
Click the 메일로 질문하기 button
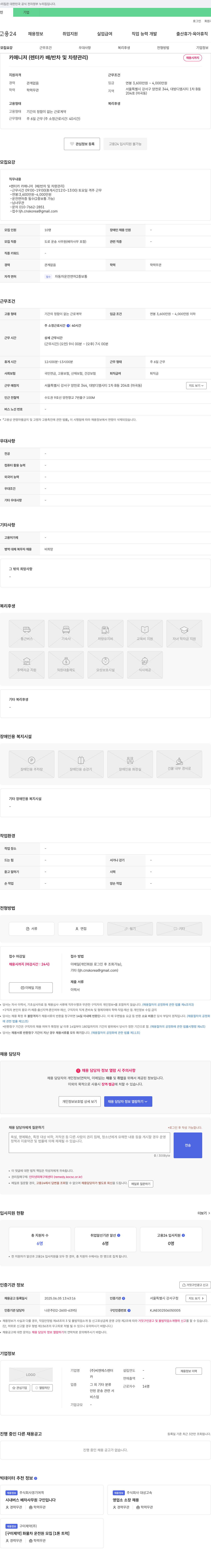coord(141,1184)
